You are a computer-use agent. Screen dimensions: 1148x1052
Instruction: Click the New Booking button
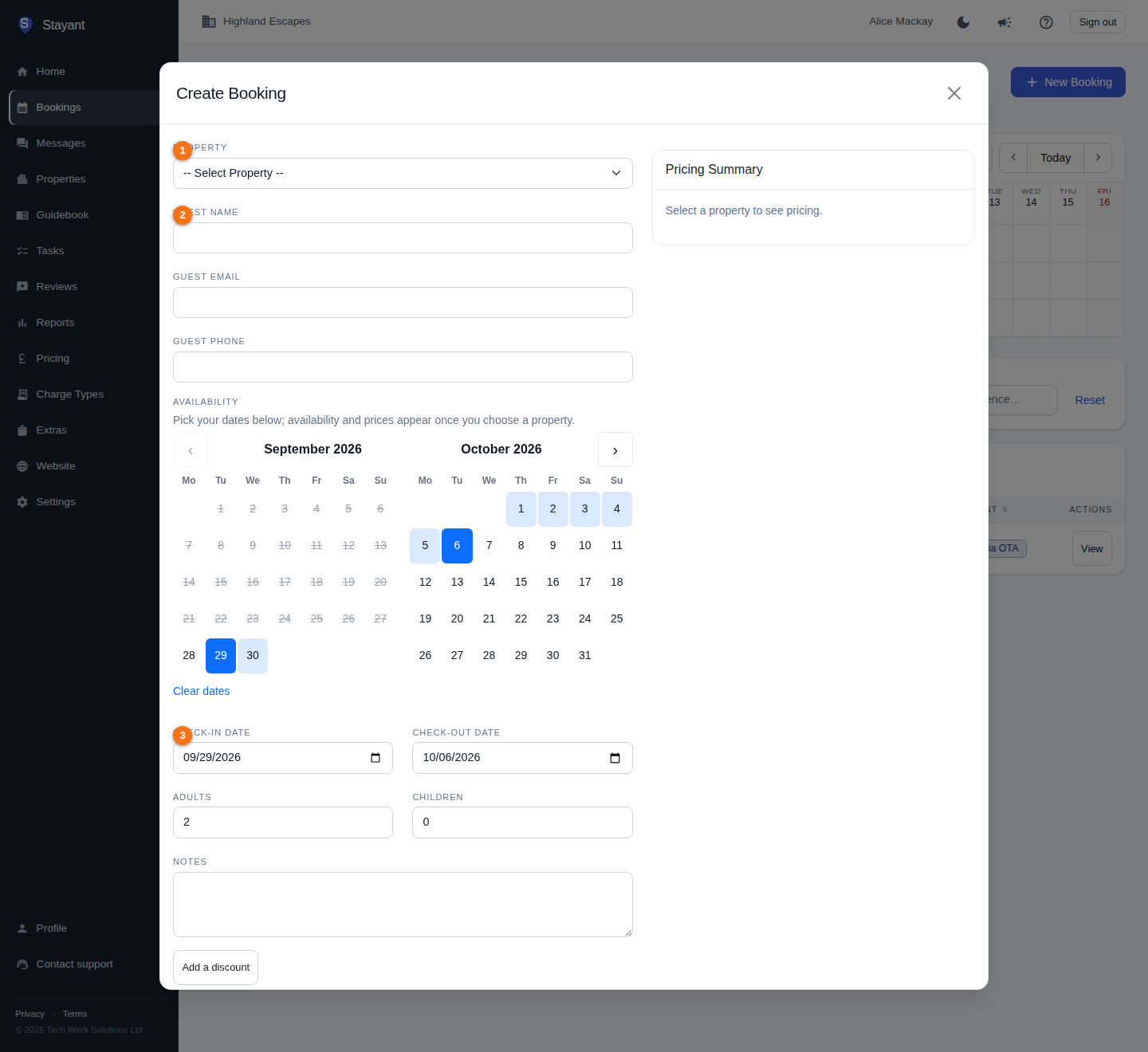click(x=1068, y=82)
